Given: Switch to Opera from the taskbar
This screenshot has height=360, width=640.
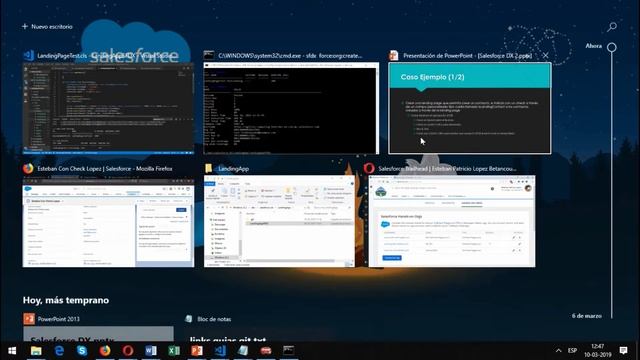Looking at the screenshot, I should (x=128, y=351).
